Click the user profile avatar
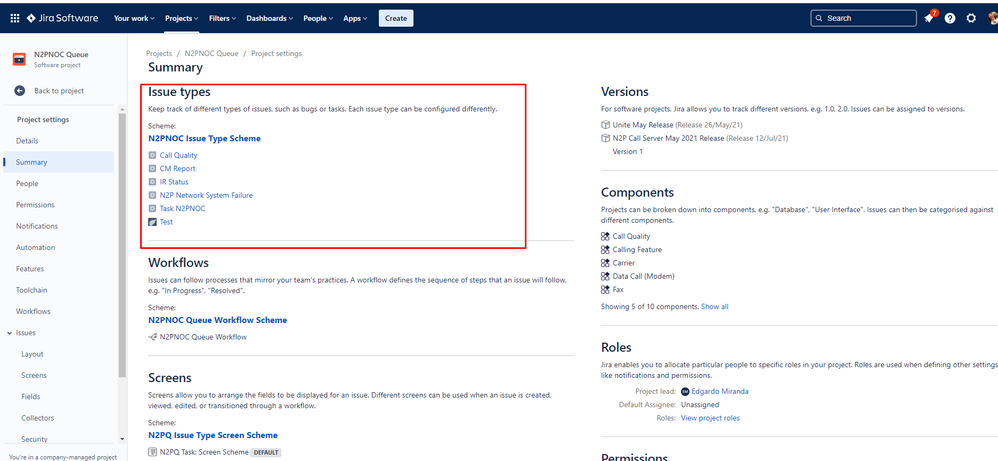 click(992, 18)
